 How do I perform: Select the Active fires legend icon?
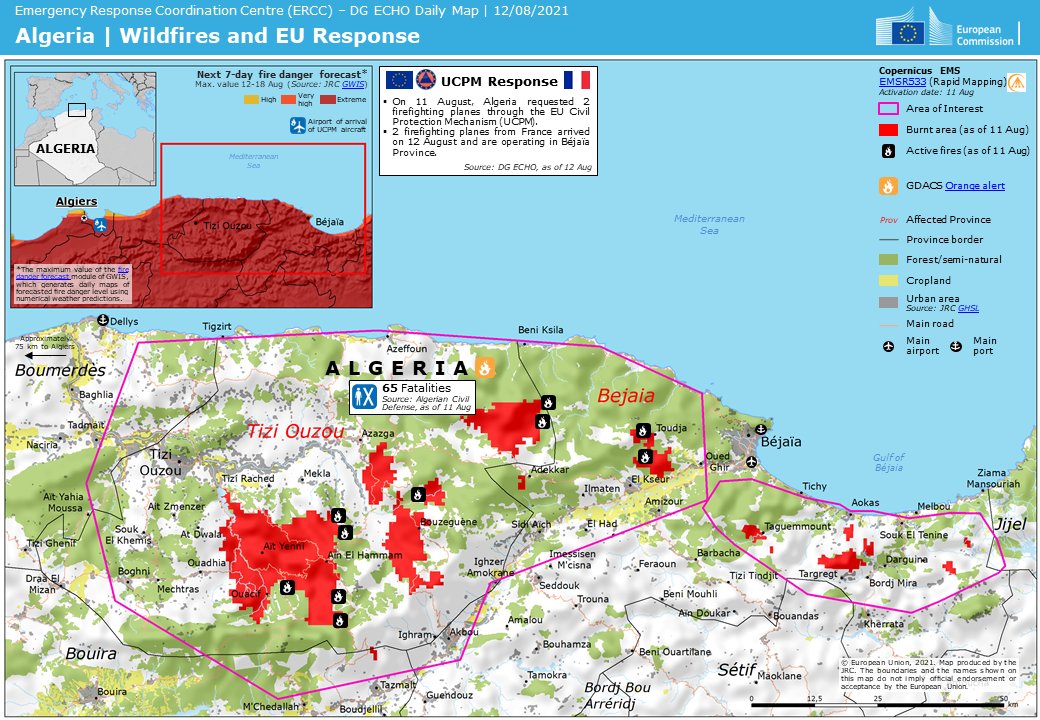click(x=888, y=151)
